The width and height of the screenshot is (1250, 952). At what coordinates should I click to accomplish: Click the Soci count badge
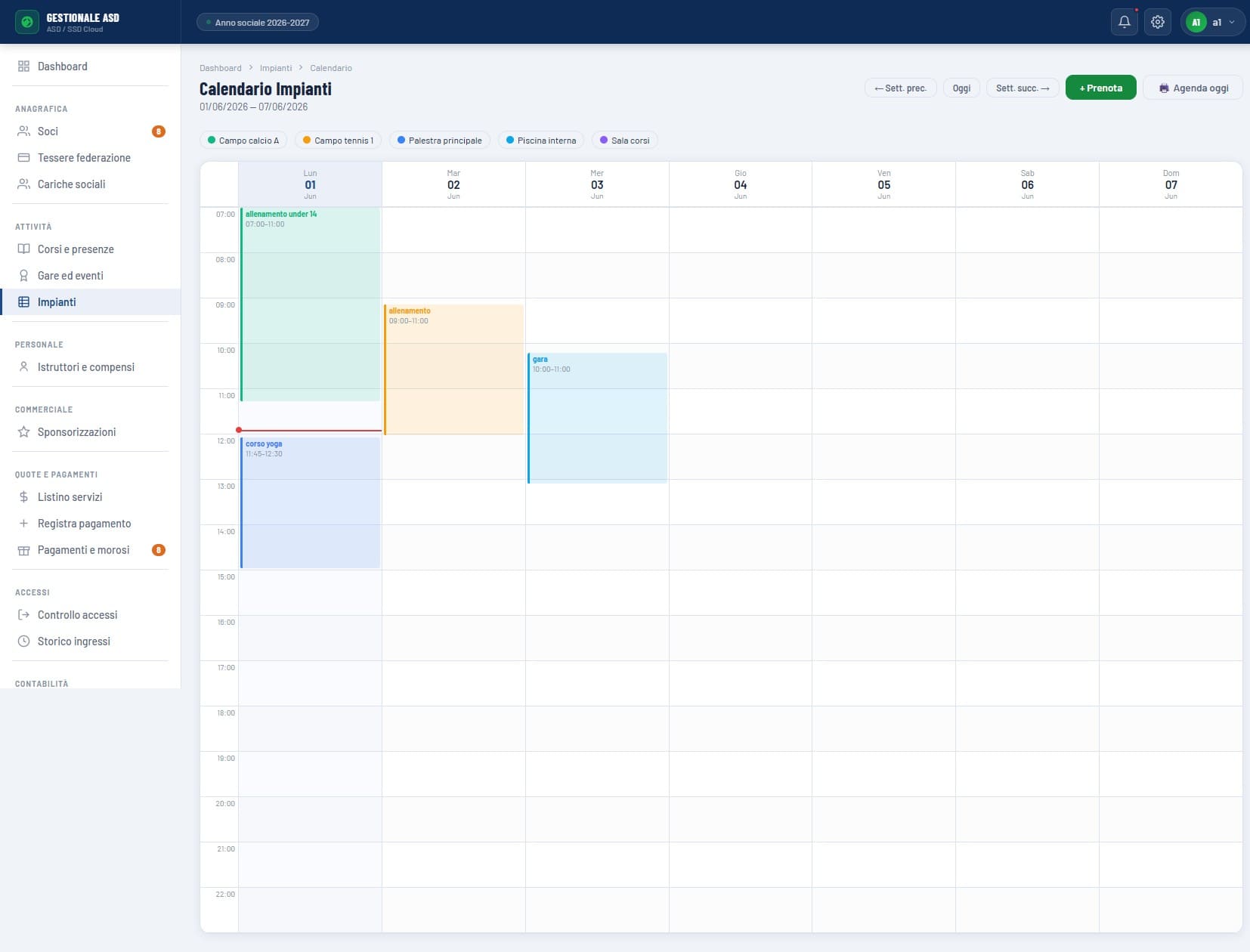point(159,131)
